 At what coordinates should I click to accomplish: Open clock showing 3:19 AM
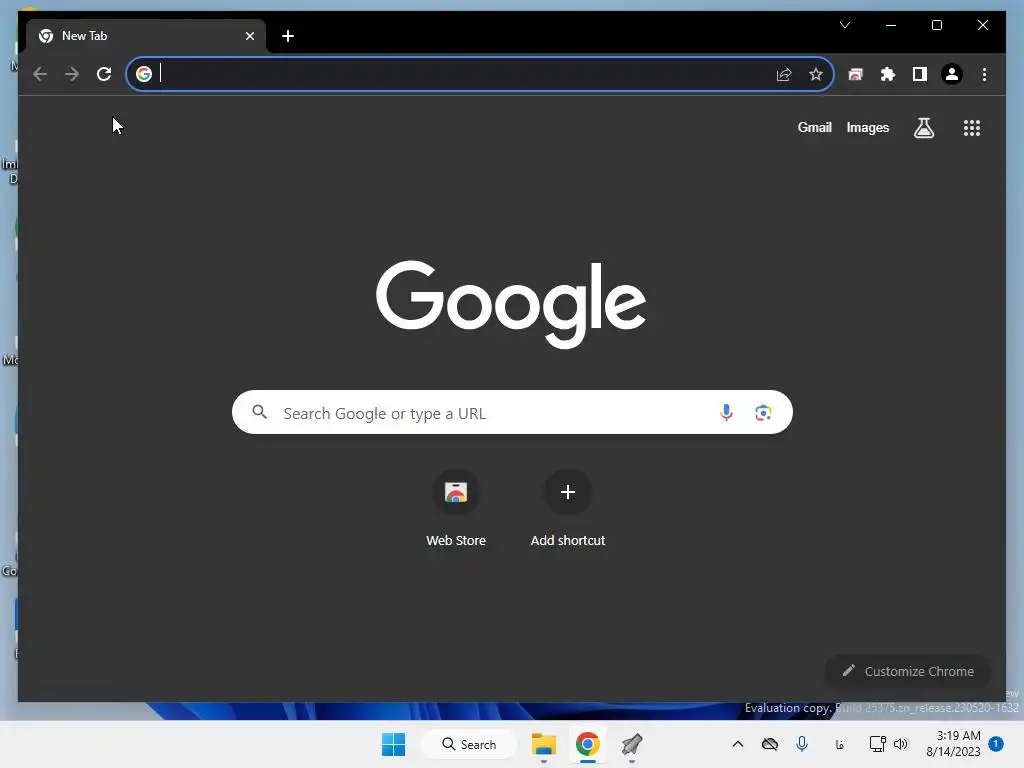tap(953, 744)
